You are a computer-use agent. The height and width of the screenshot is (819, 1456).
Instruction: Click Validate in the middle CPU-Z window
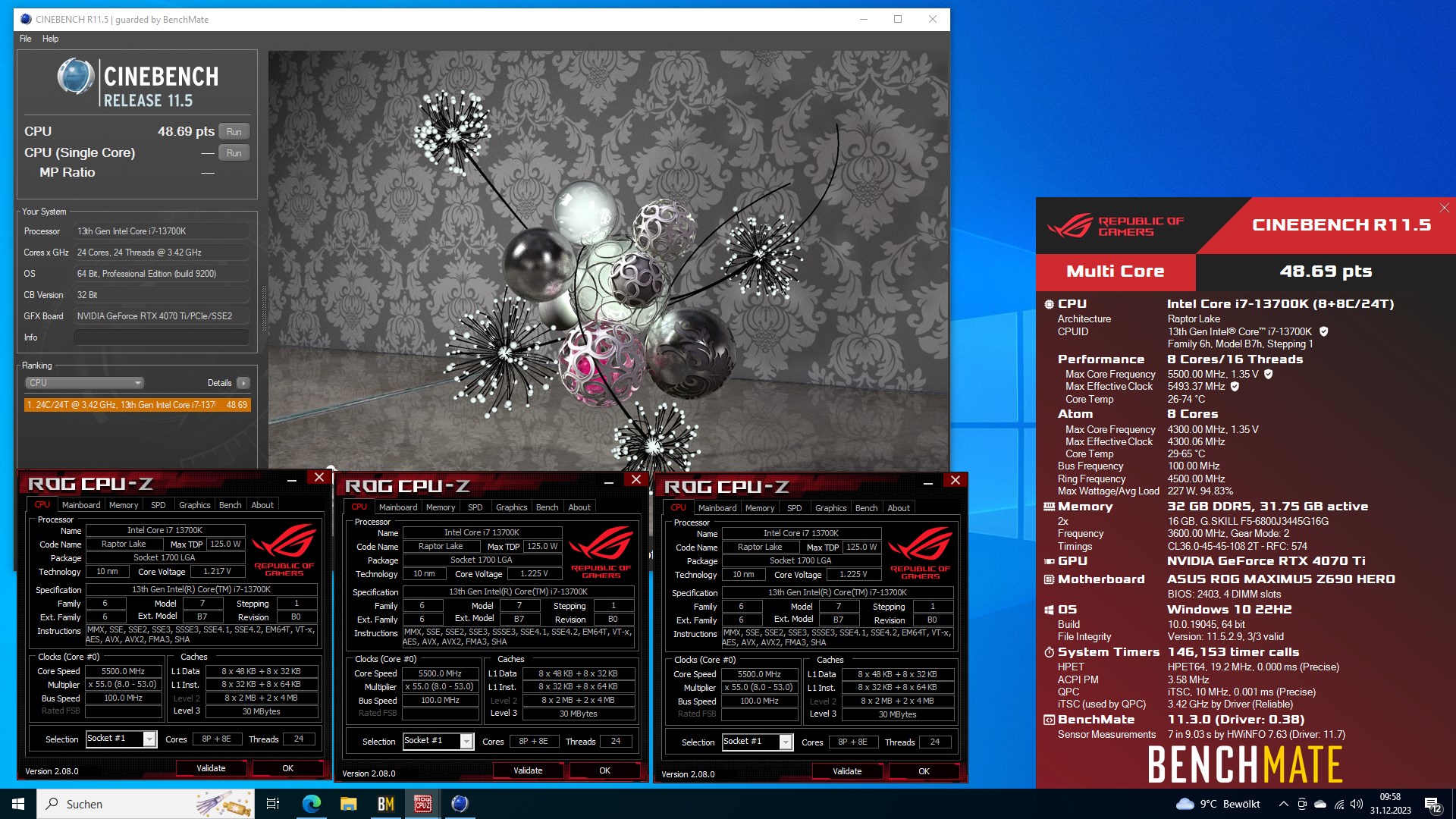[x=528, y=770]
